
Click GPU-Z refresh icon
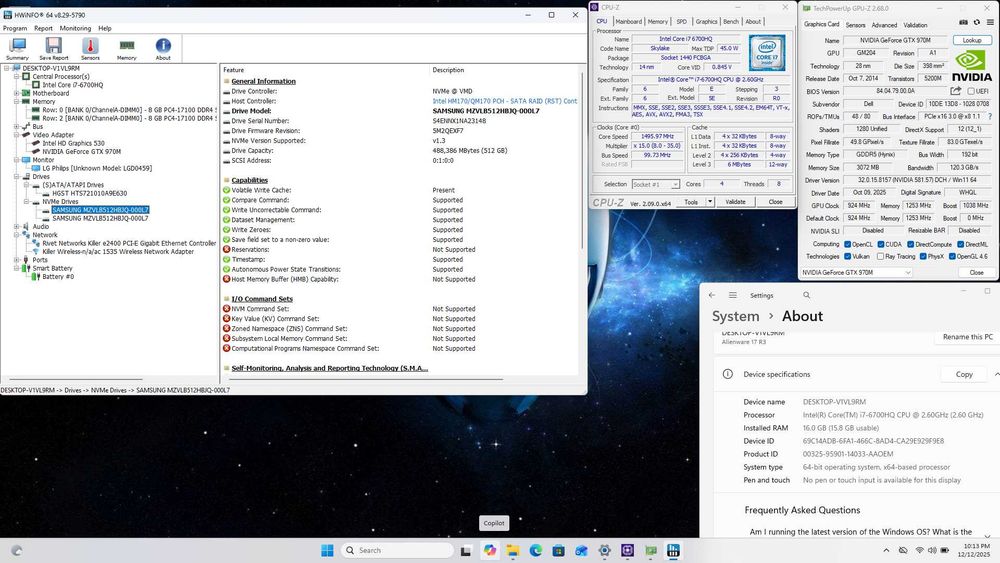(x=976, y=22)
